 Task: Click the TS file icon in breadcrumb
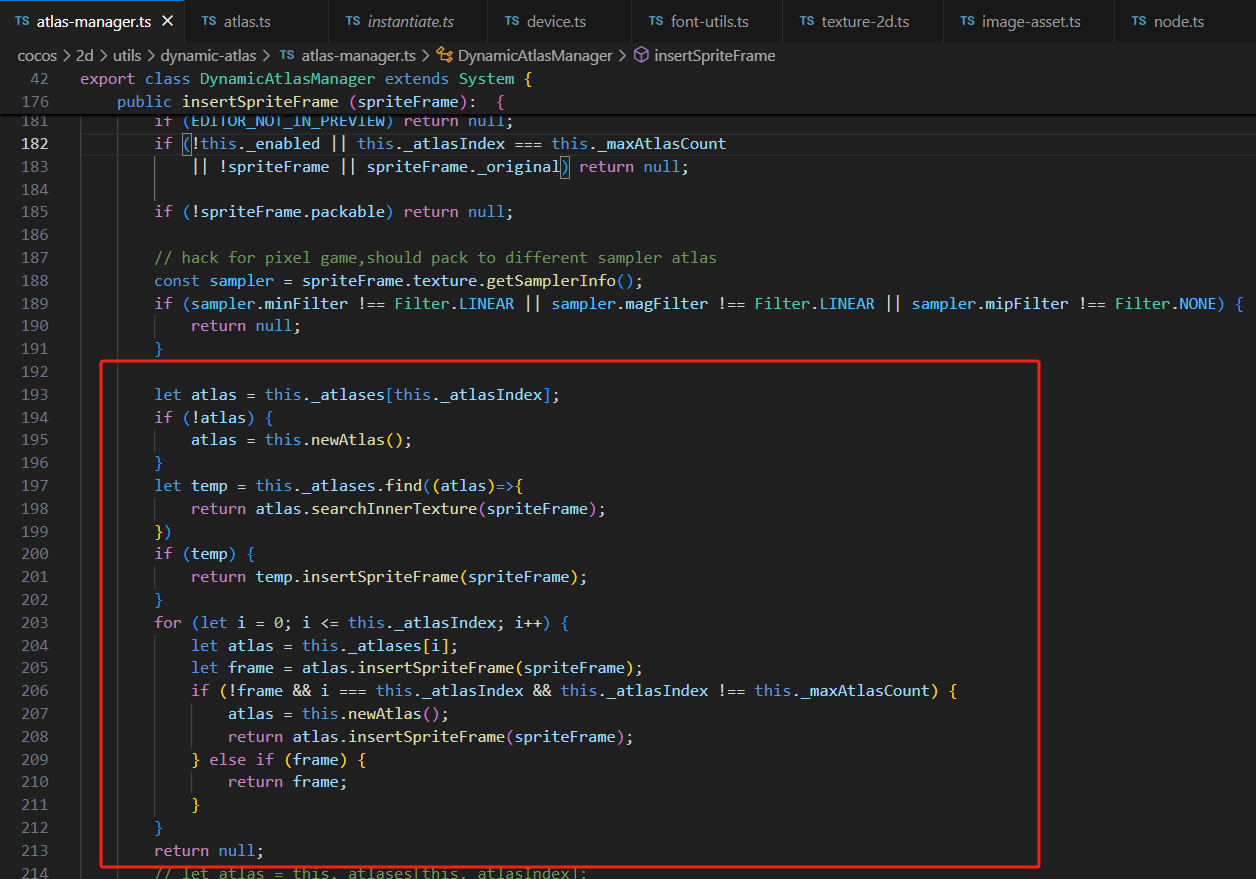point(287,56)
